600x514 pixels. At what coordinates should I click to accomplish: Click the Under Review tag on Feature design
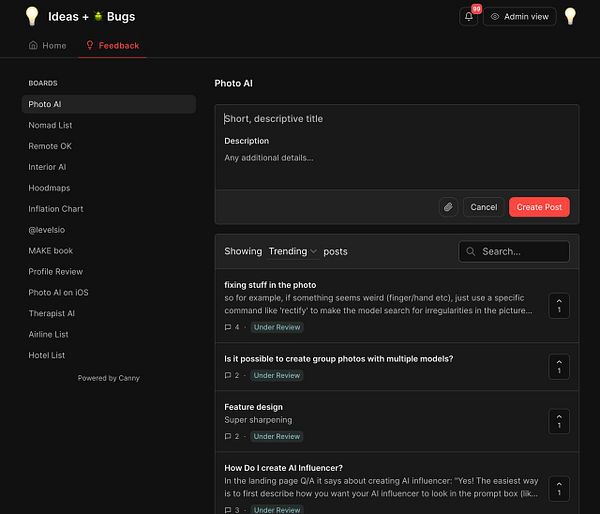tap(277, 436)
